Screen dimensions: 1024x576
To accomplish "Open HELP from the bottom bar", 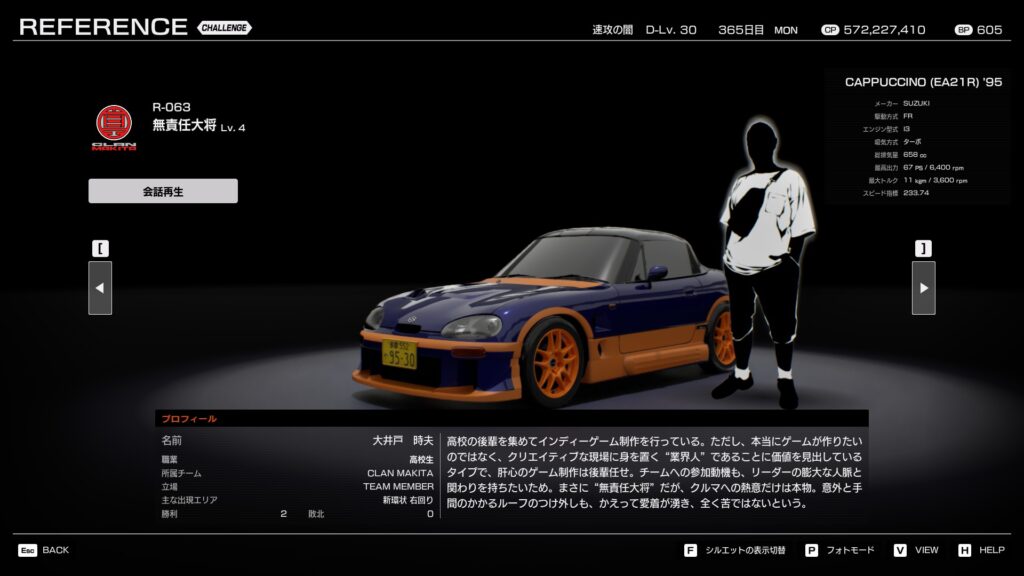I will [982, 550].
